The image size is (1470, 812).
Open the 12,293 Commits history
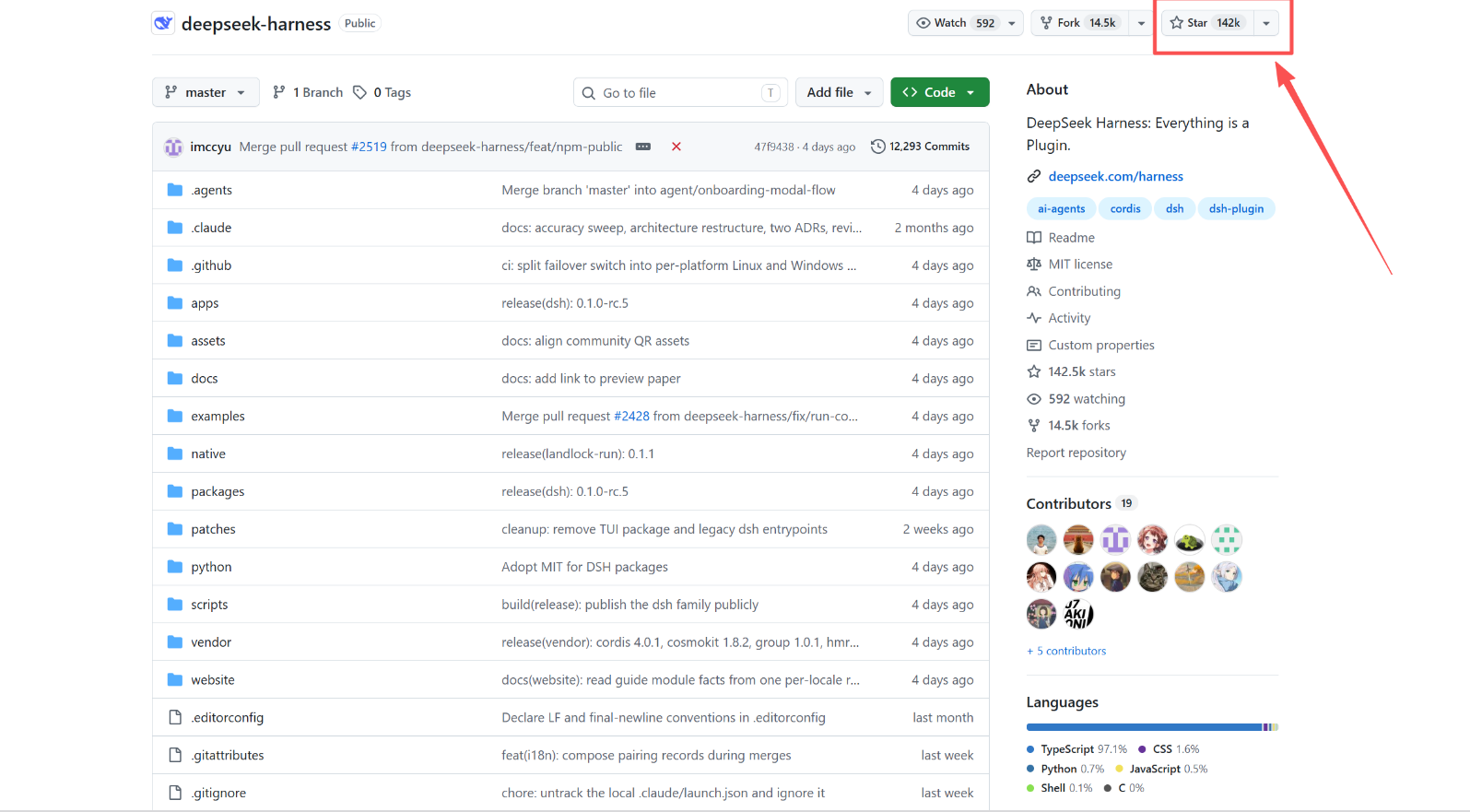pyautogui.click(x=921, y=147)
